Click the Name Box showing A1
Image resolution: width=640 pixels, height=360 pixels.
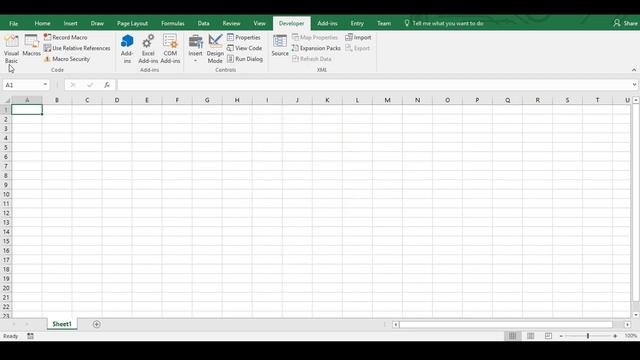(x=23, y=85)
